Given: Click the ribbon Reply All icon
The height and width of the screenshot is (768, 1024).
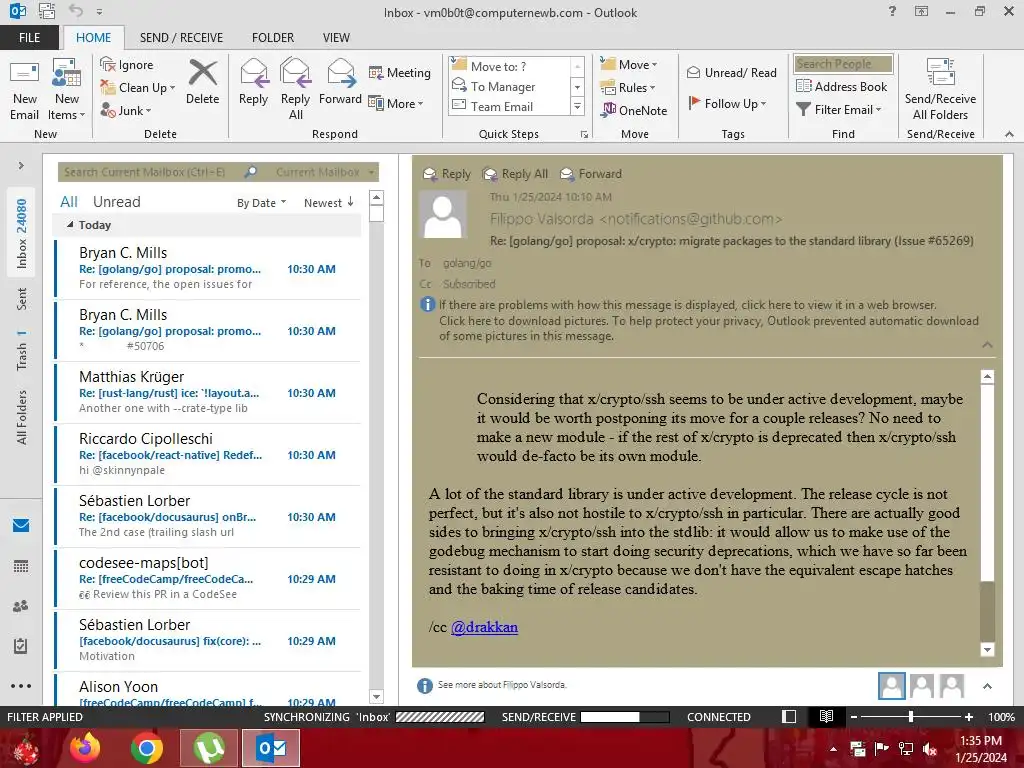Looking at the screenshot, I should pyautogui.click(x=295, y=89).
